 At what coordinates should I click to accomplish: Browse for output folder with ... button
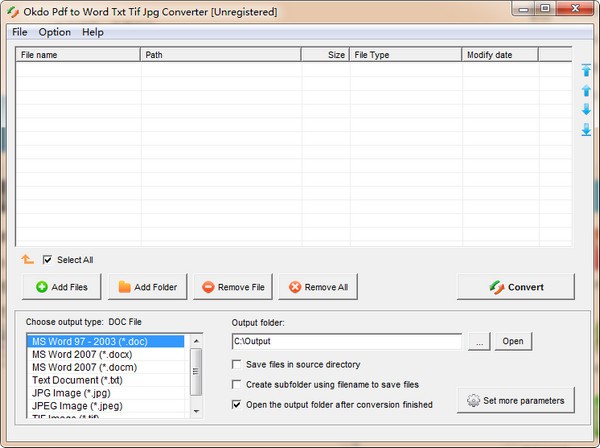479,341
